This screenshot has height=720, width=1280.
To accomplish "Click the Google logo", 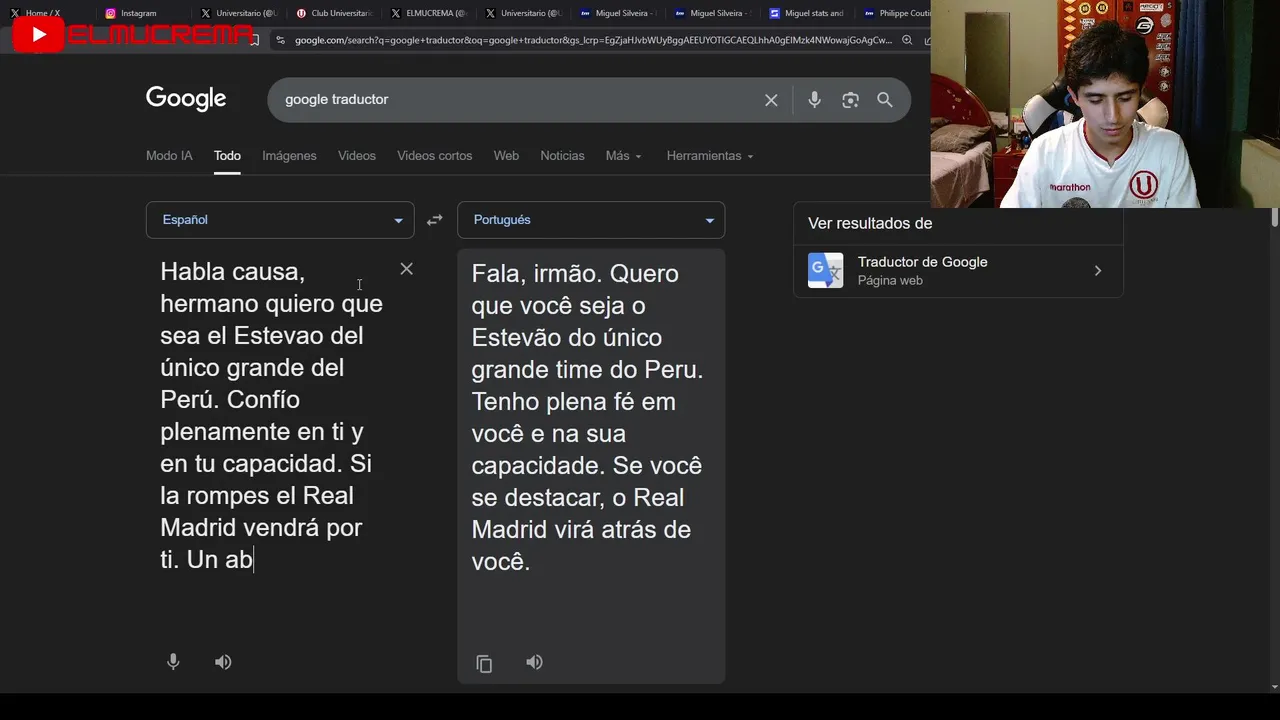I will click(x=186, y=98).
